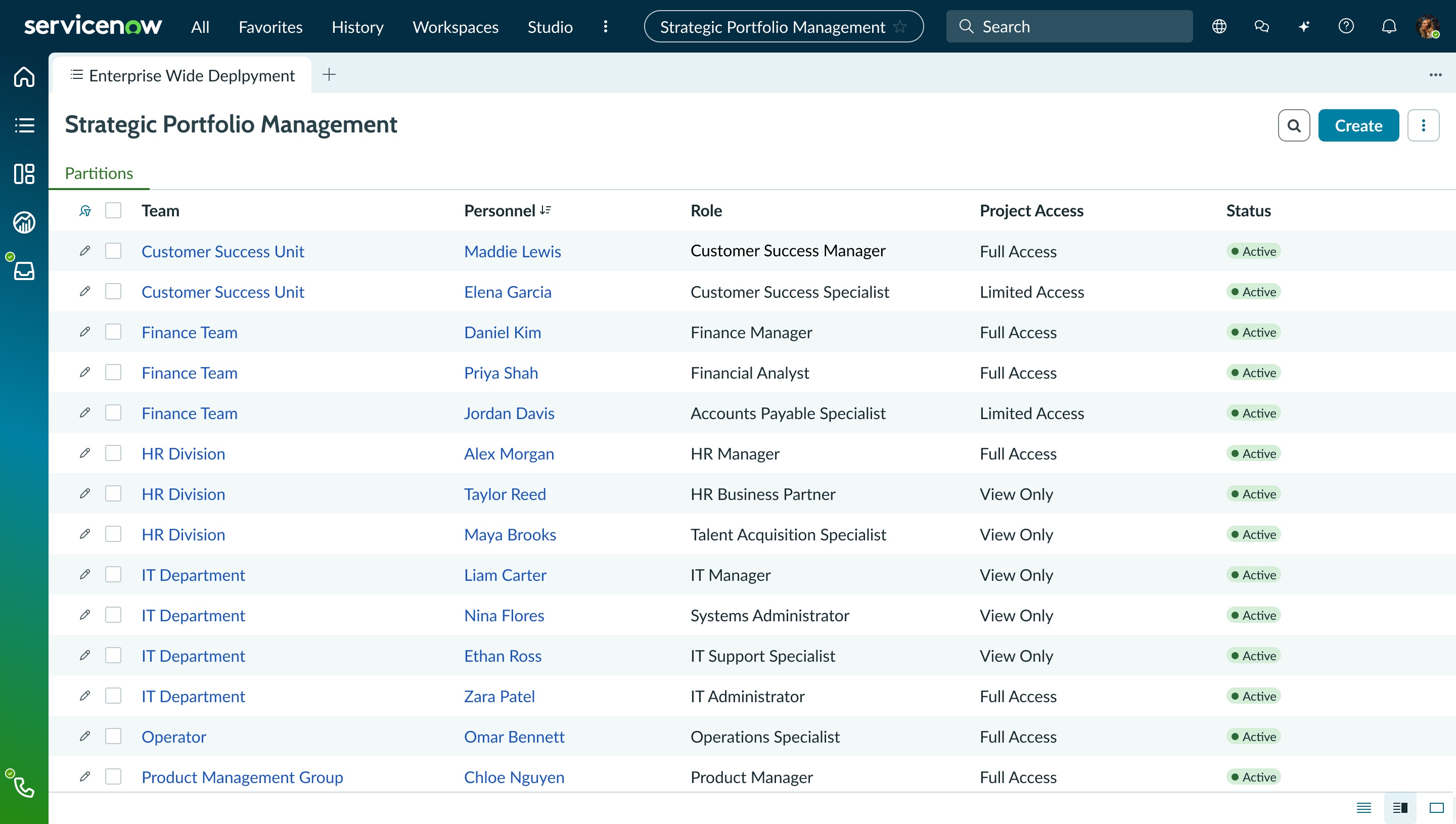Image resolution: width=1456 pixels, height=824 pixels.
Task: Click the AI sparkle icon
Action: click(x=1304, y=27)
